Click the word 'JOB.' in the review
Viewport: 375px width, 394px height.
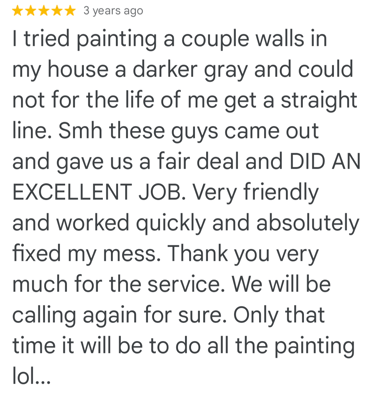pos(161,192)
